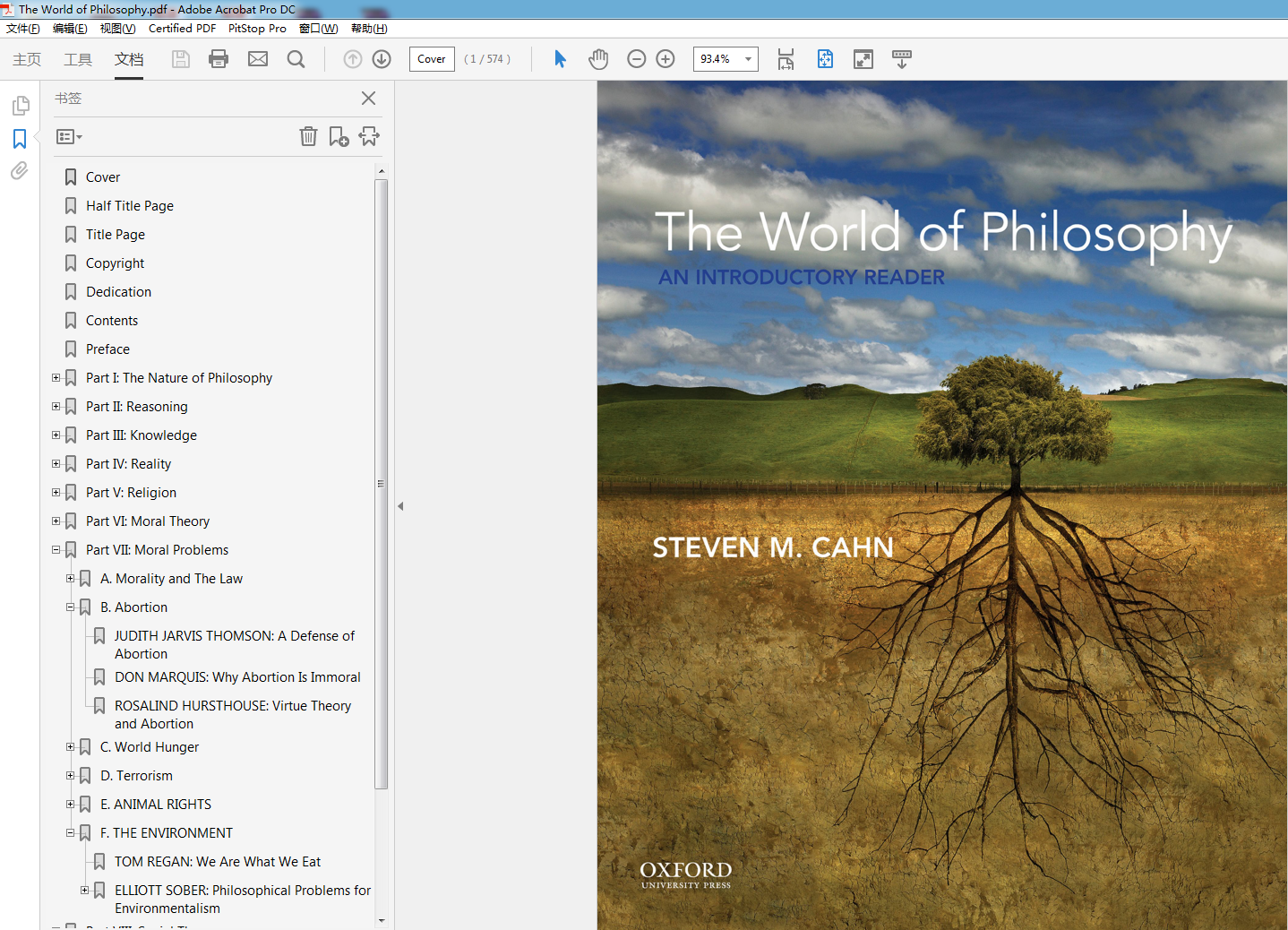Jump to Title Page bookmark
The height and width of the screenshot is (930, 1288).
click(116, 235)
